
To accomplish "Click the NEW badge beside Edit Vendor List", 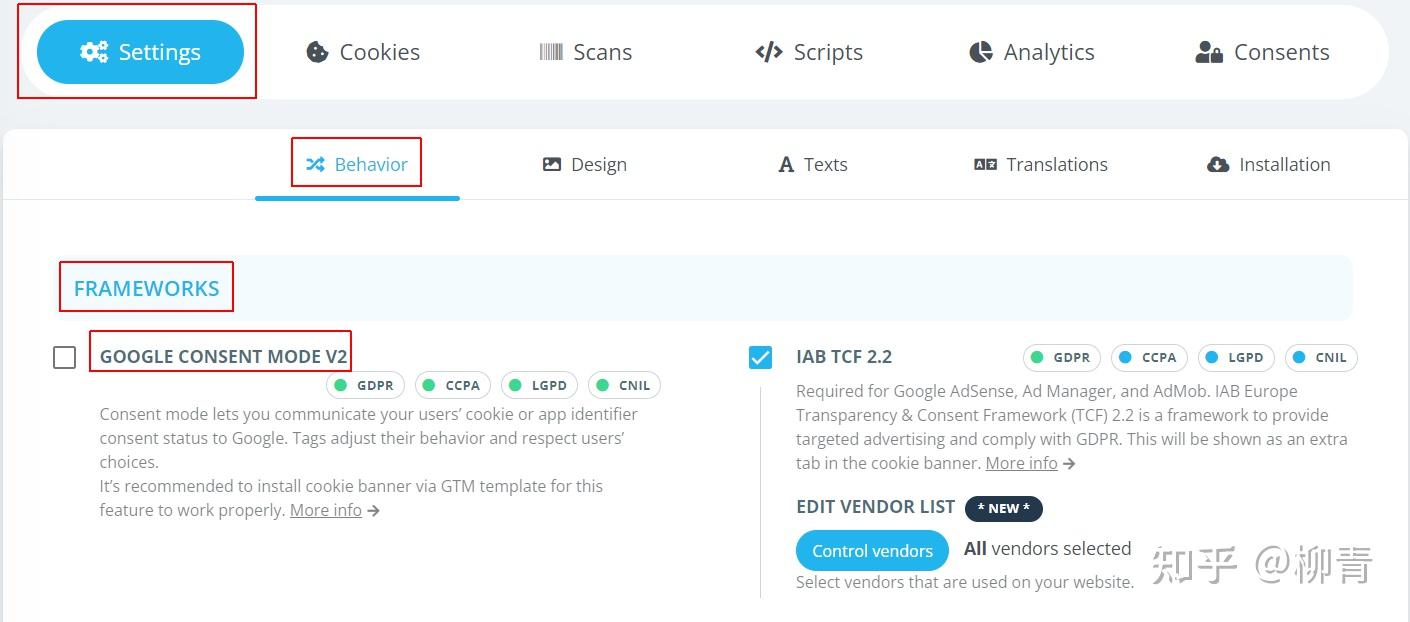I will 1003,508.
